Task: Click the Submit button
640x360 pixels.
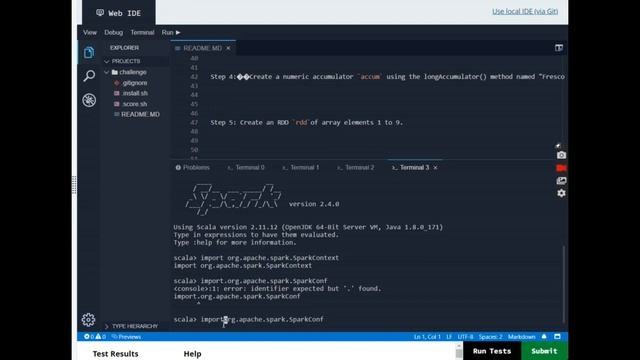Action: point(544,351)
